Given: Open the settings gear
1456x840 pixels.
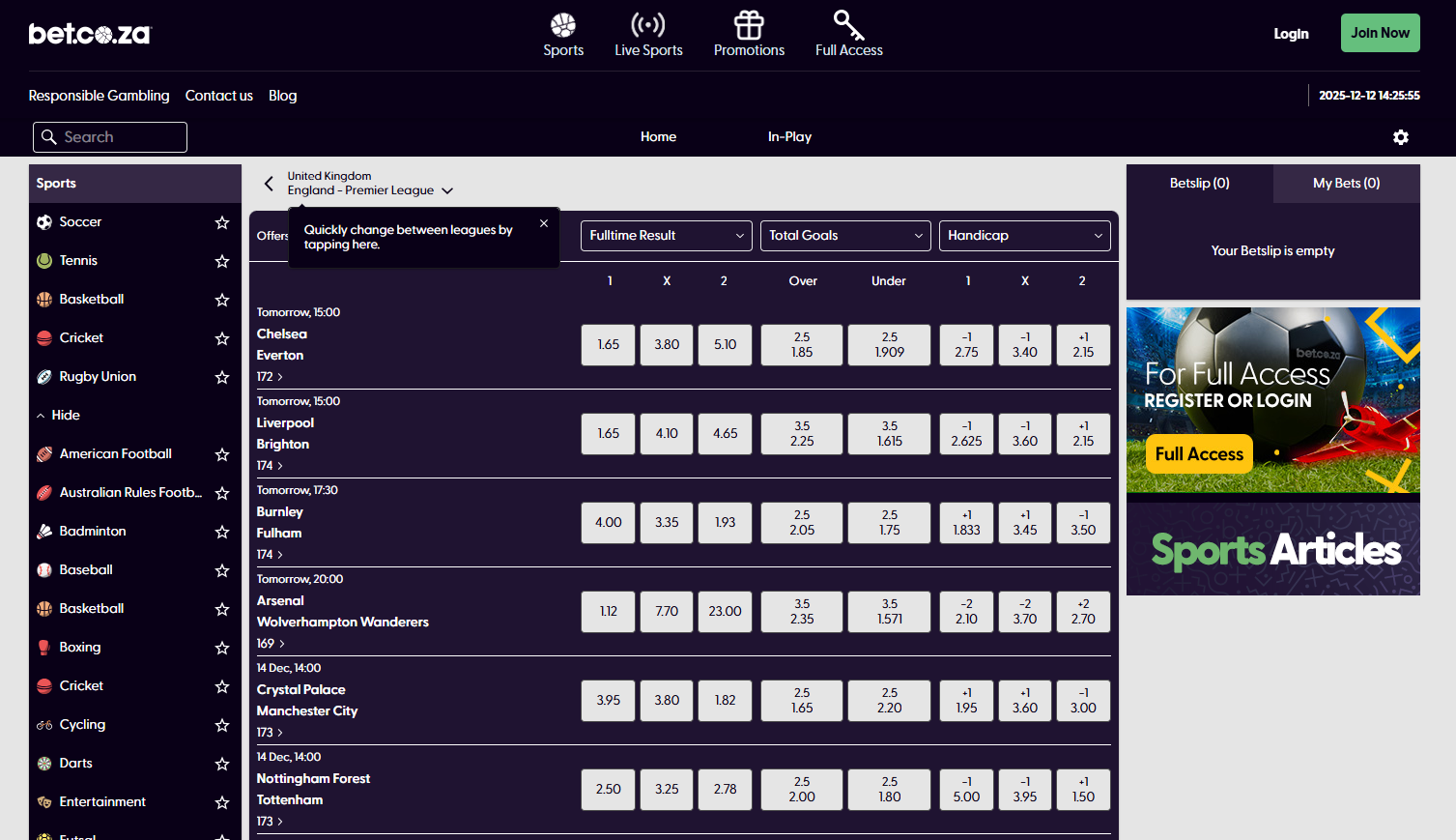Looking at the screenshot, I should click(1400, 137).
